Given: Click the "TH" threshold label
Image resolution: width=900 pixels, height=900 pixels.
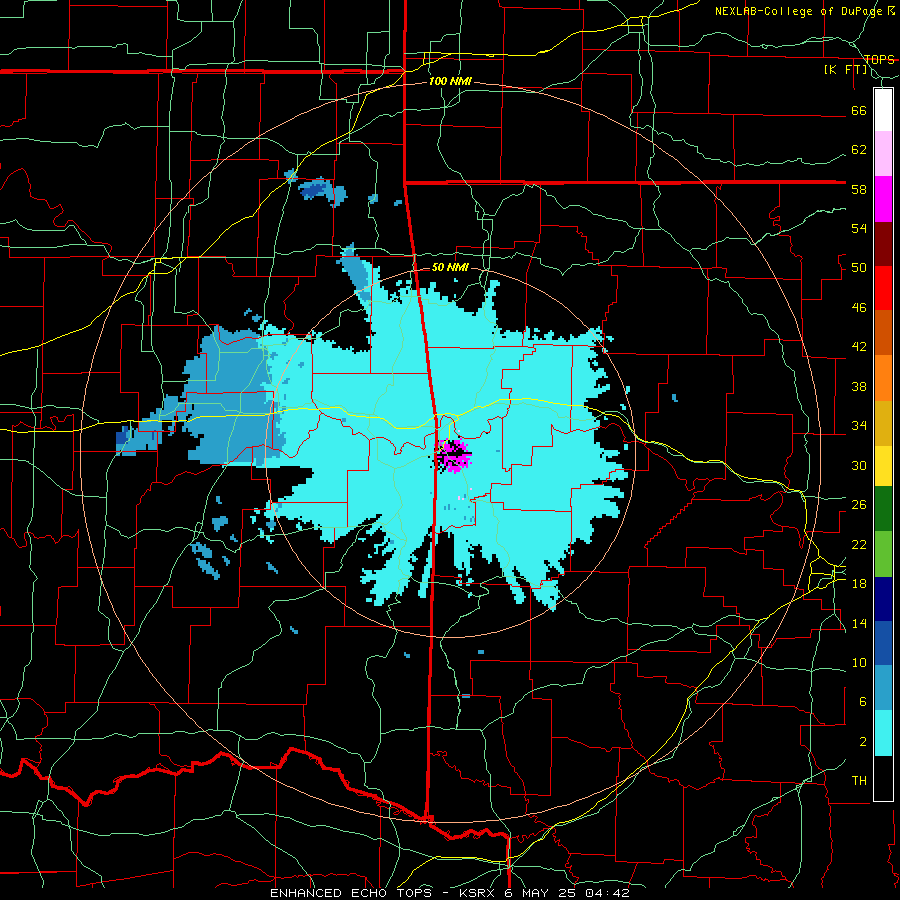Looking at the screenshot, I should pos(859,781).
